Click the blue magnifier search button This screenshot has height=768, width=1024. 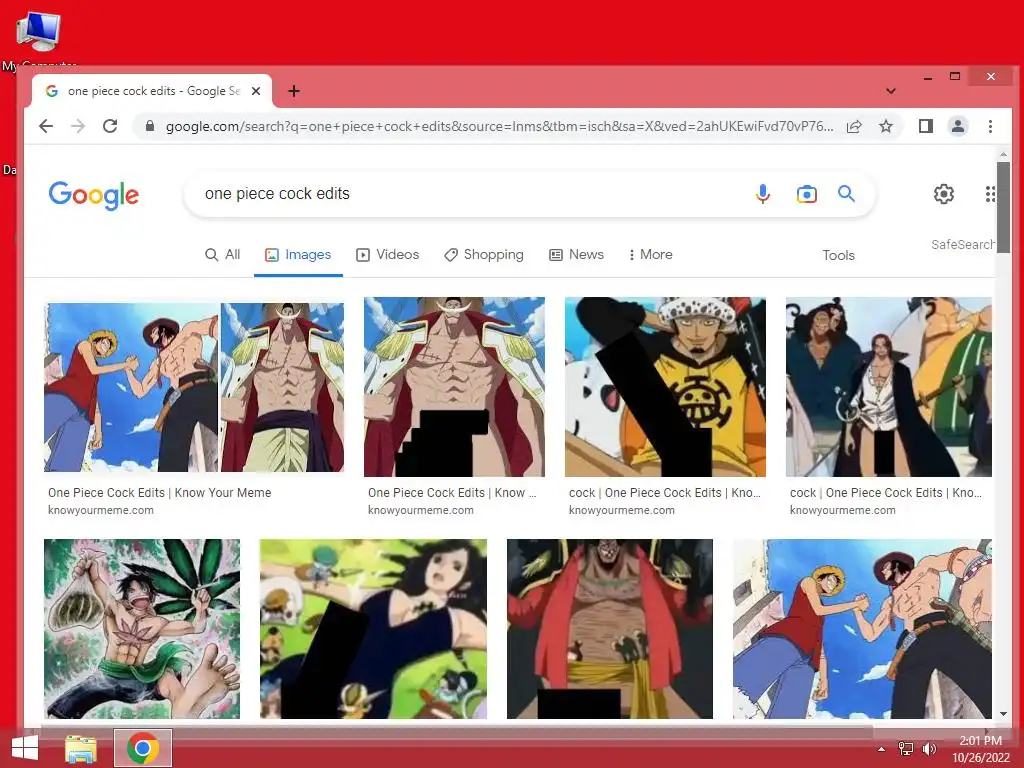[846, 193]
